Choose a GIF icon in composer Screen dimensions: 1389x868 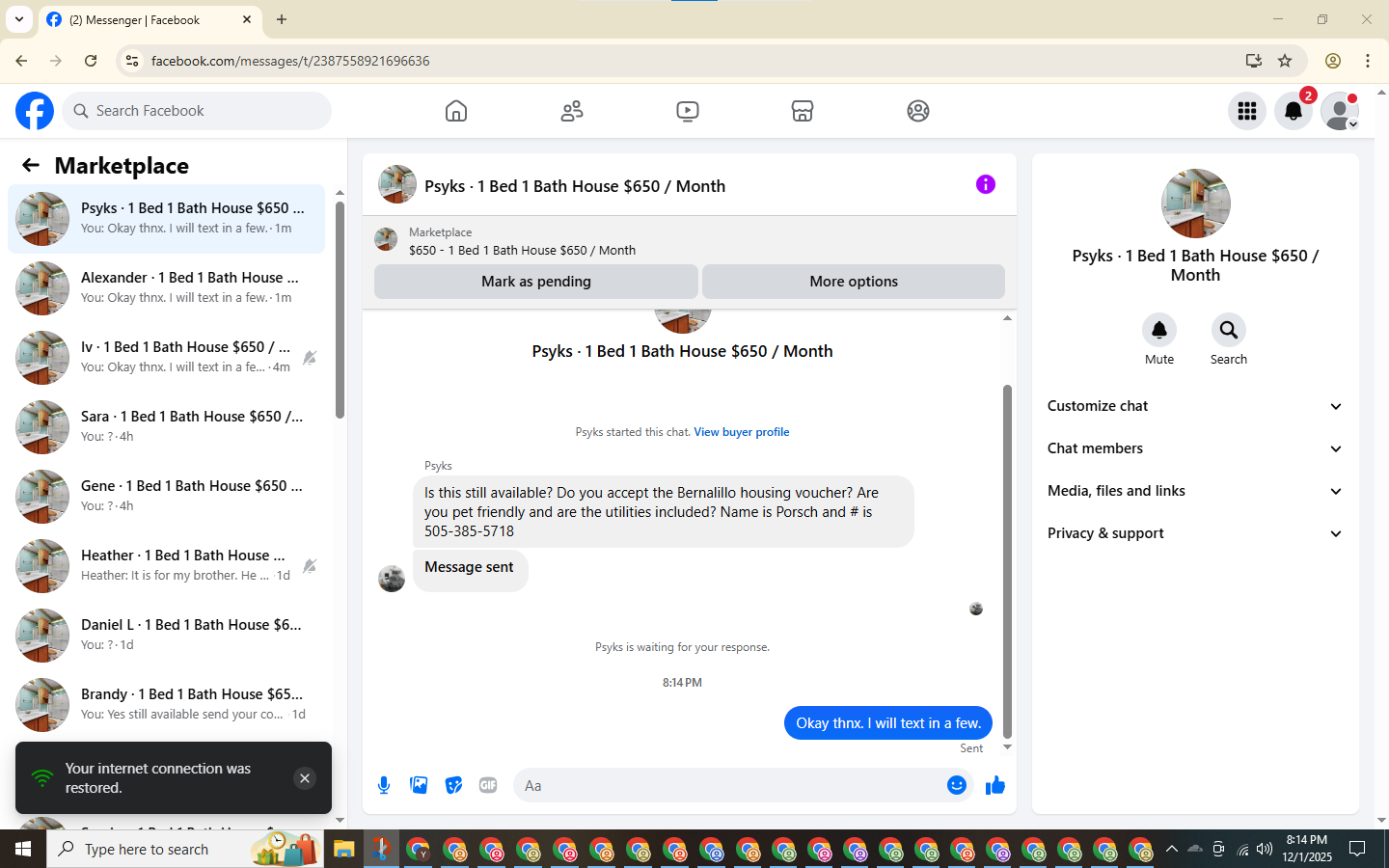tap(488, 785)
